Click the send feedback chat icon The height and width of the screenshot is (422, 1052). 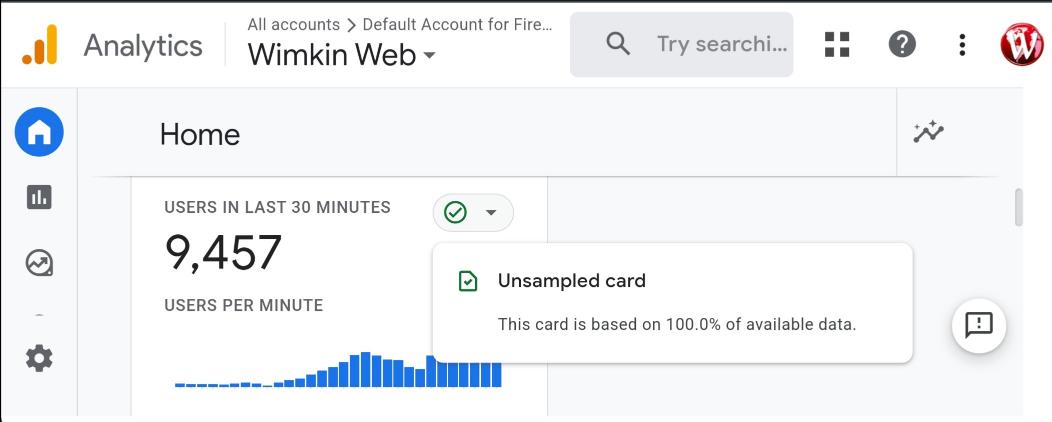click(978, 324)
